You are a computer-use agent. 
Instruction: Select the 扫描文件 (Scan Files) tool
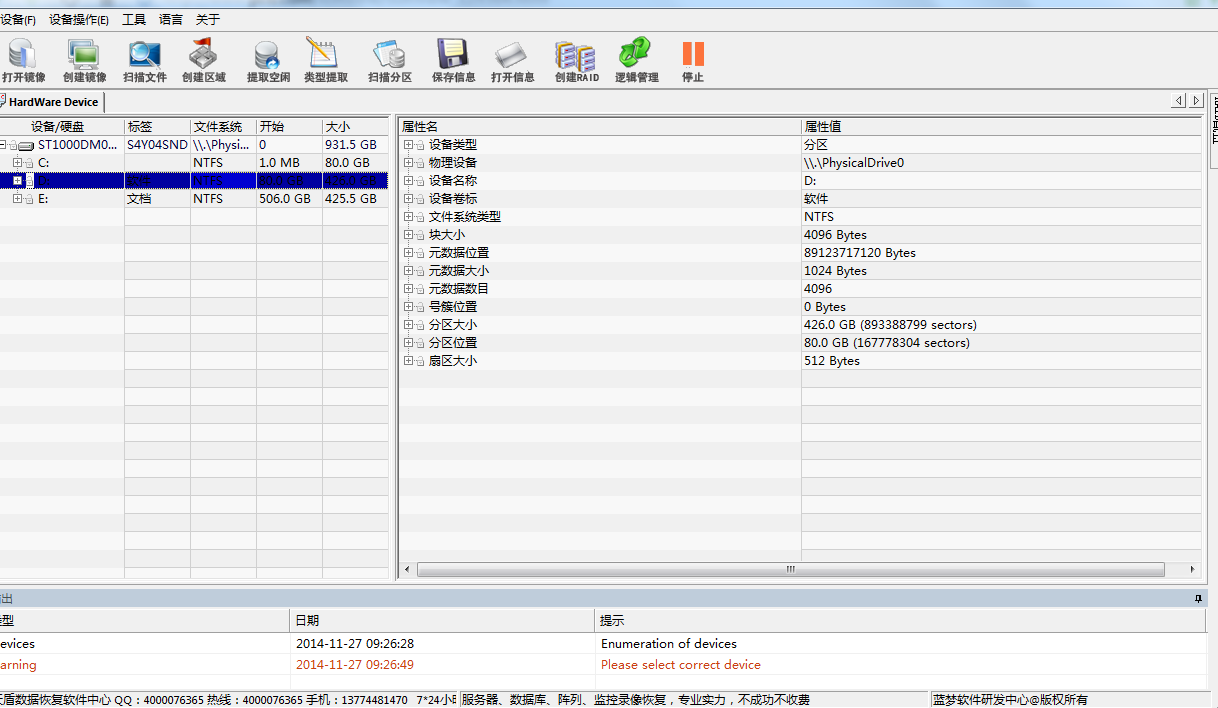[x=144, y=58]
